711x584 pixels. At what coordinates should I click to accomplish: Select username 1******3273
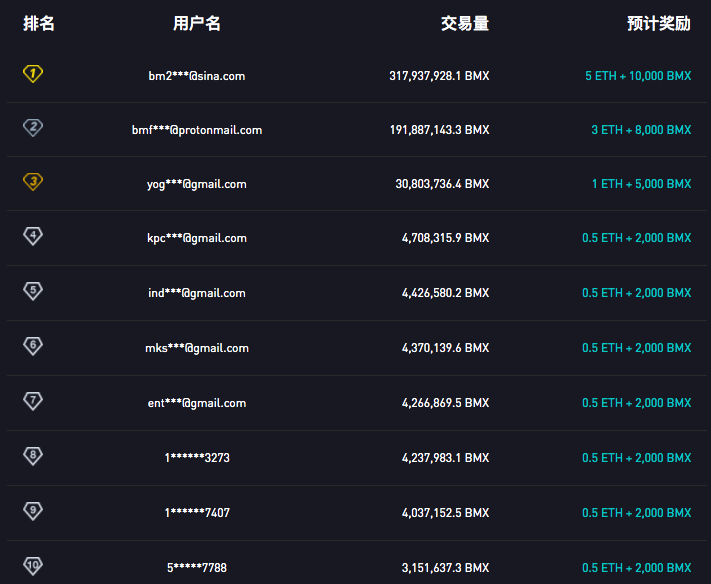[197, 458]
